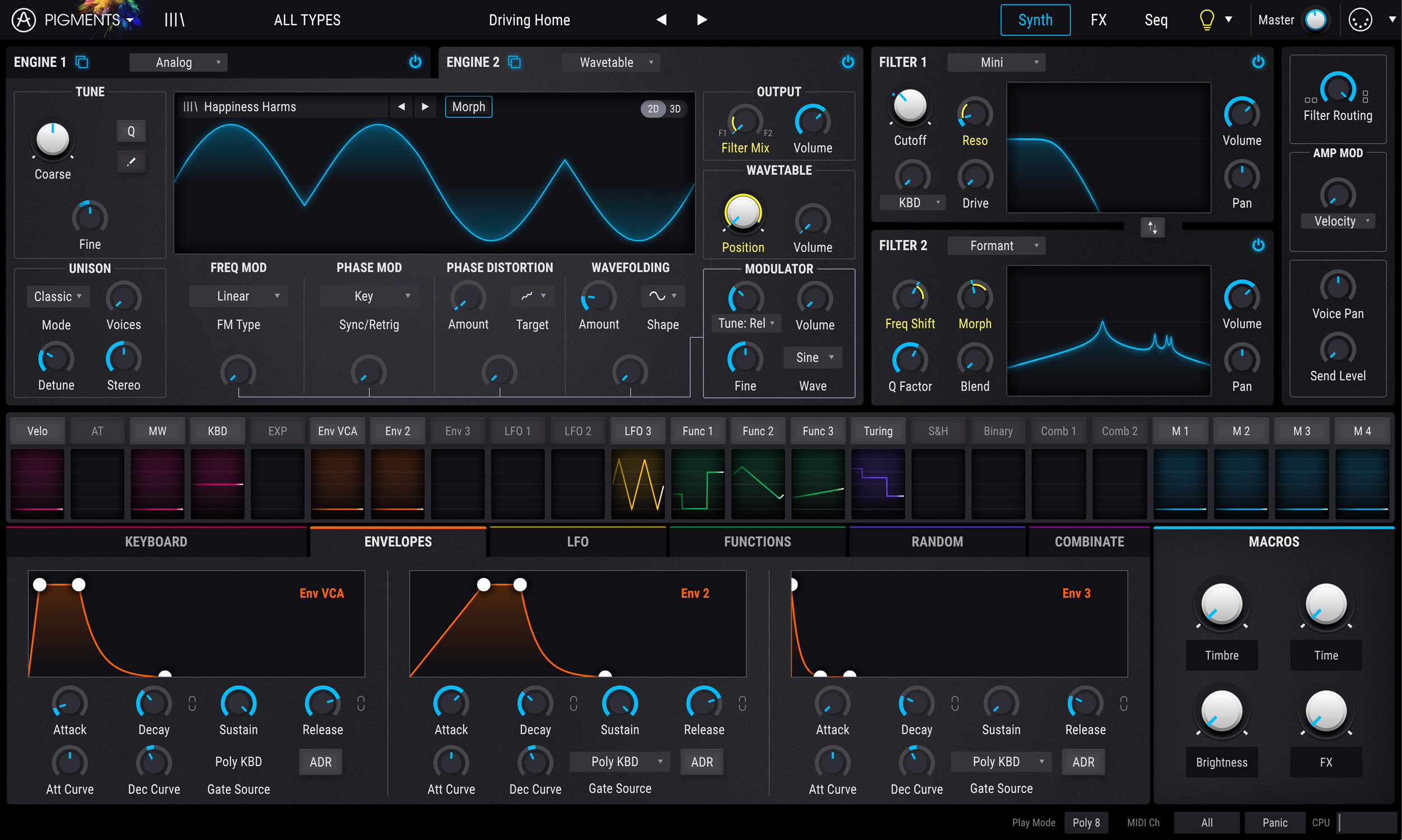The width and height of the screenshot is (1402, 840).
Task: Toggle Filter 2 power button
Action: 1258,245
